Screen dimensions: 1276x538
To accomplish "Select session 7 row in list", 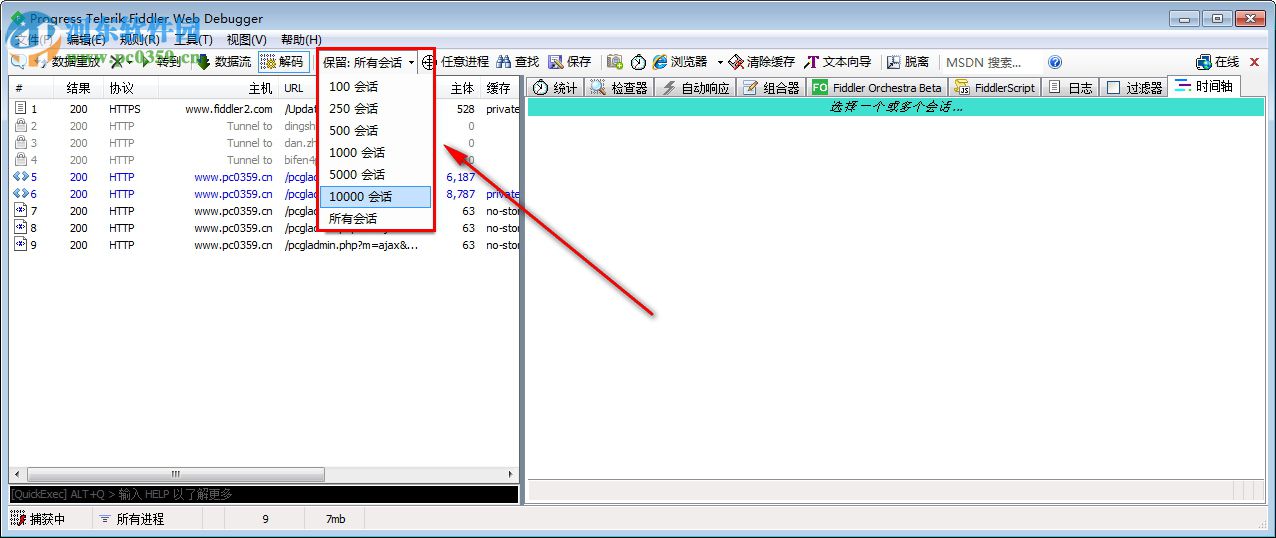I will 264,211.
